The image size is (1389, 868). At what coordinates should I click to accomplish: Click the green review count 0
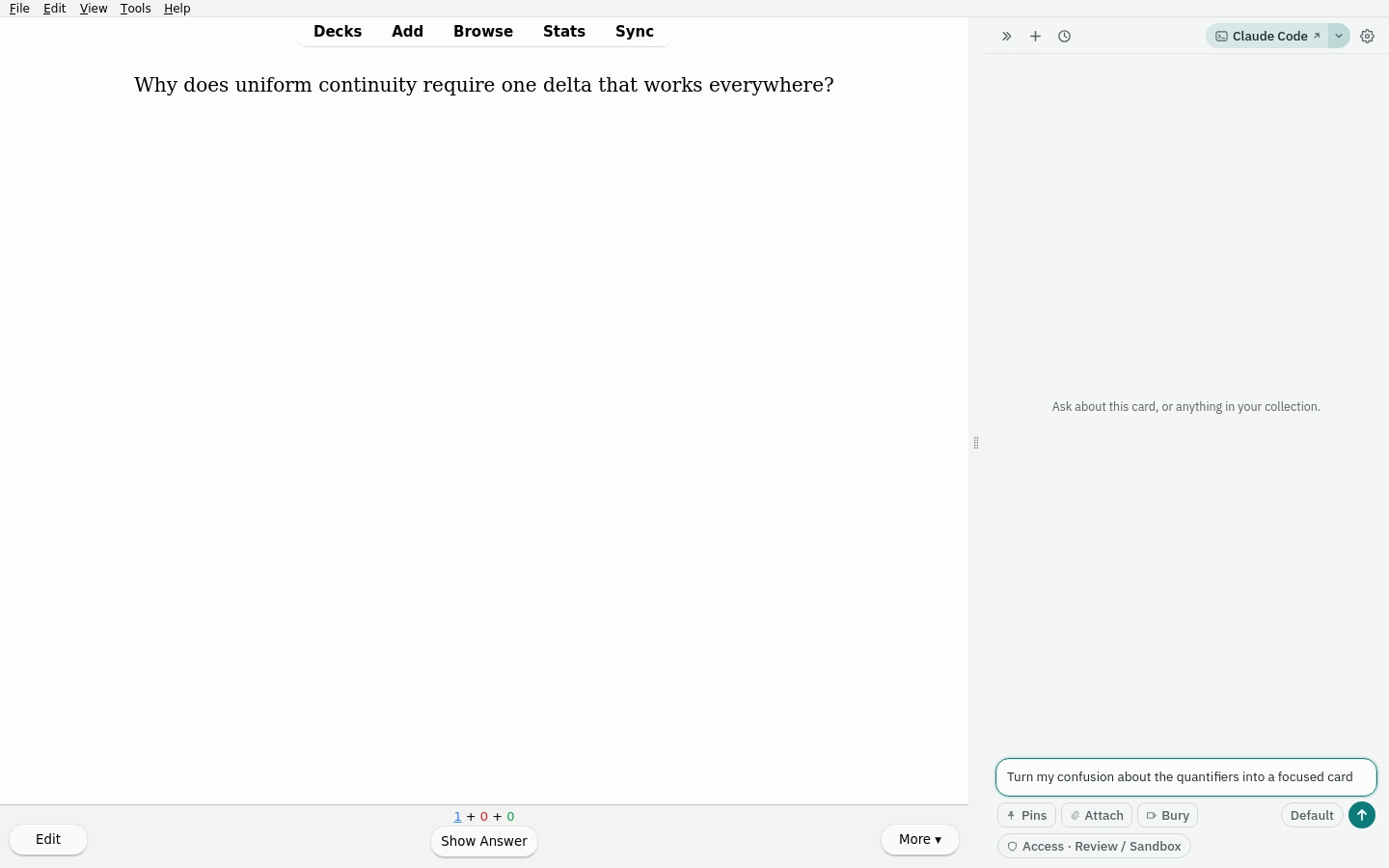pos(510,816)
